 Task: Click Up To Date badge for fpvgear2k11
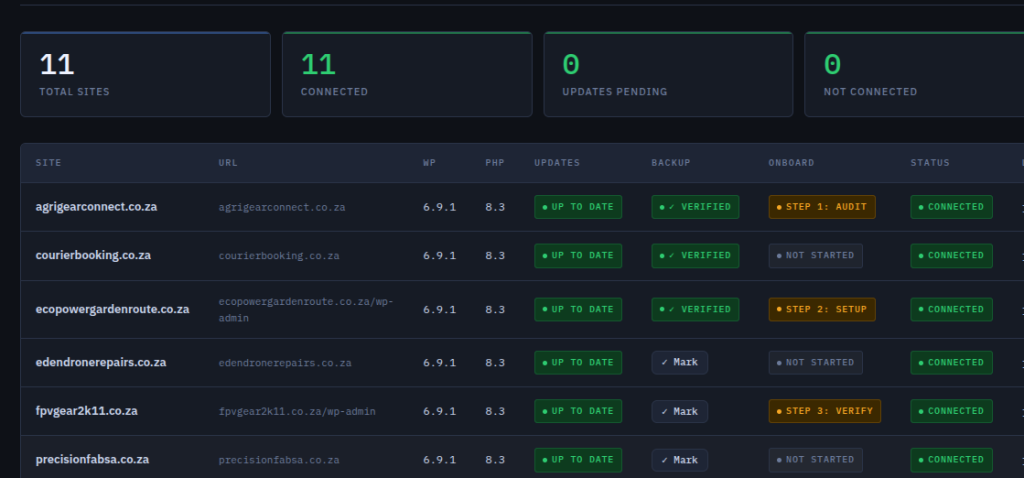578,411
